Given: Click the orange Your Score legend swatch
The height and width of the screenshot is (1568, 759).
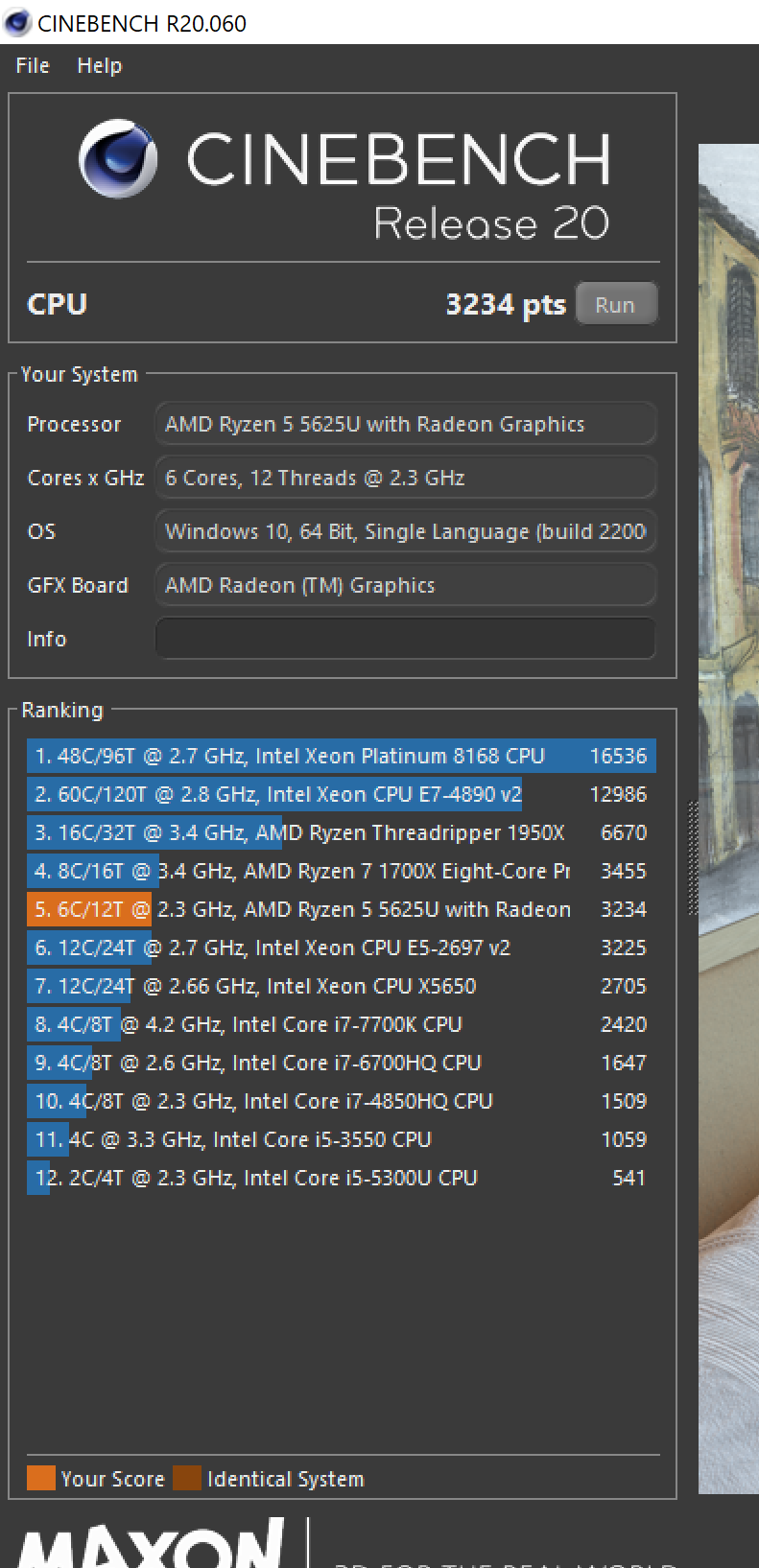Looking at the screenshot, I should click(41, 1478).
